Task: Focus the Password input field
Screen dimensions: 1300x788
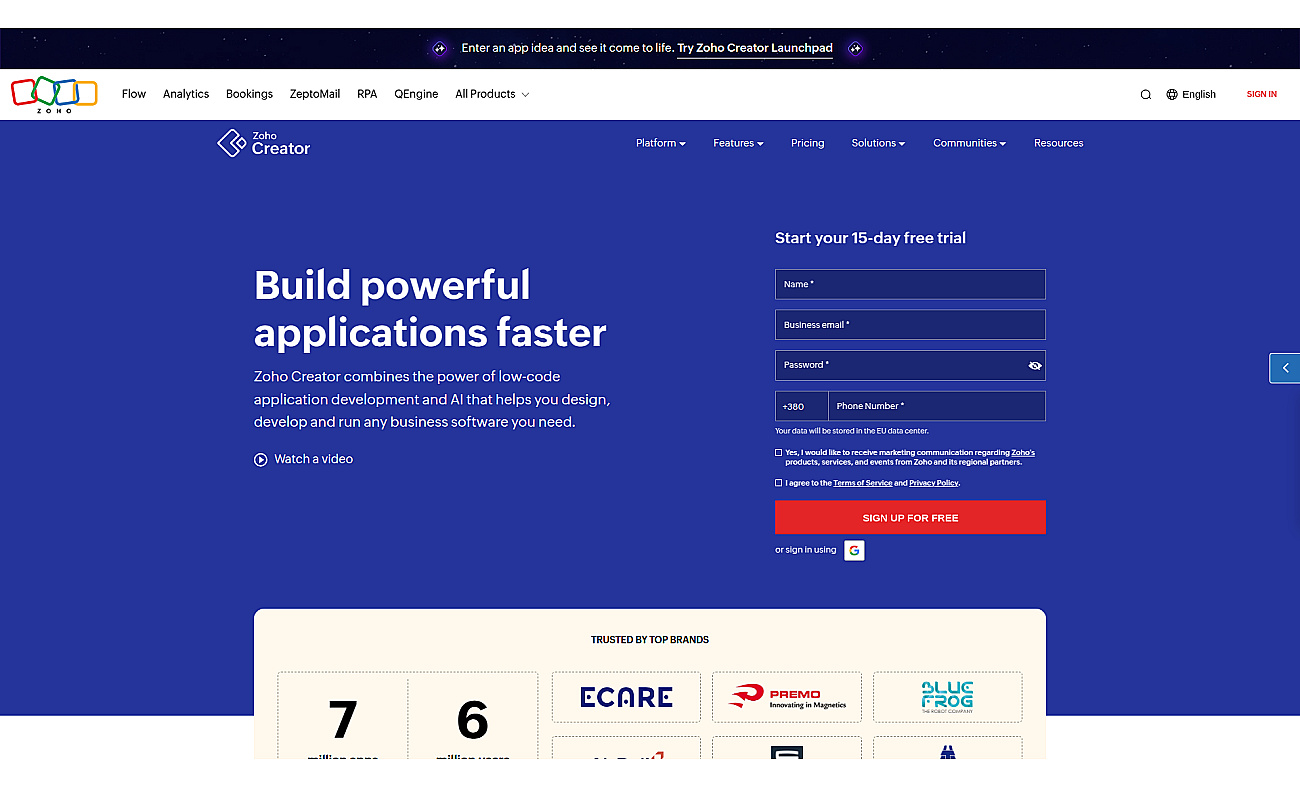Action: tap(910, 365)
